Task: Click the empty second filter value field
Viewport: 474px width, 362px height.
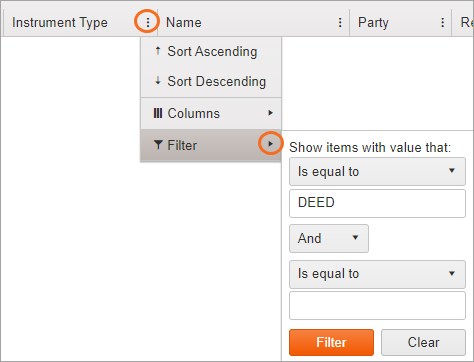Action: click(x=377, y=305)
